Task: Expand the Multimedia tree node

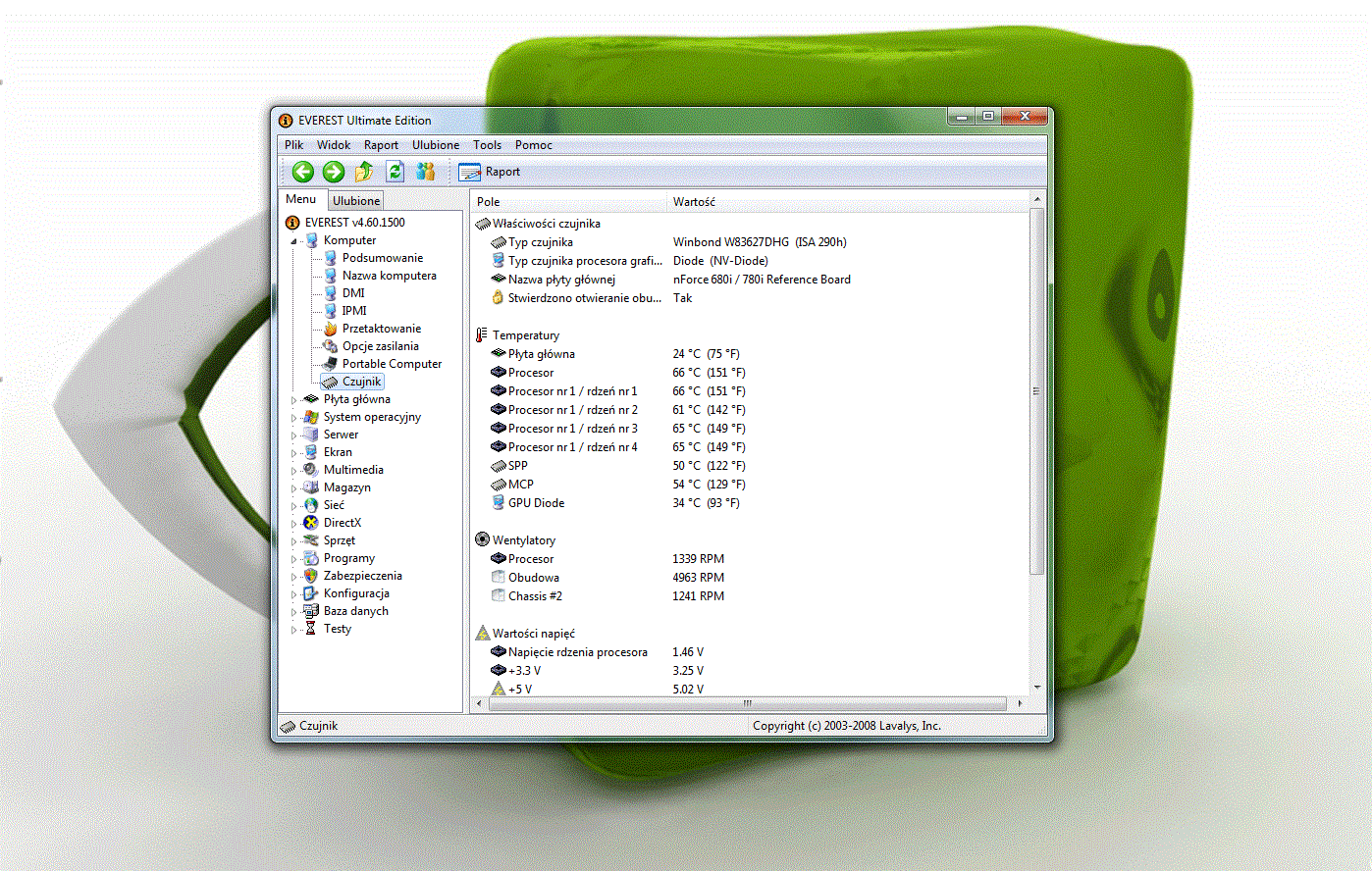Action: (x=293, y=471)
